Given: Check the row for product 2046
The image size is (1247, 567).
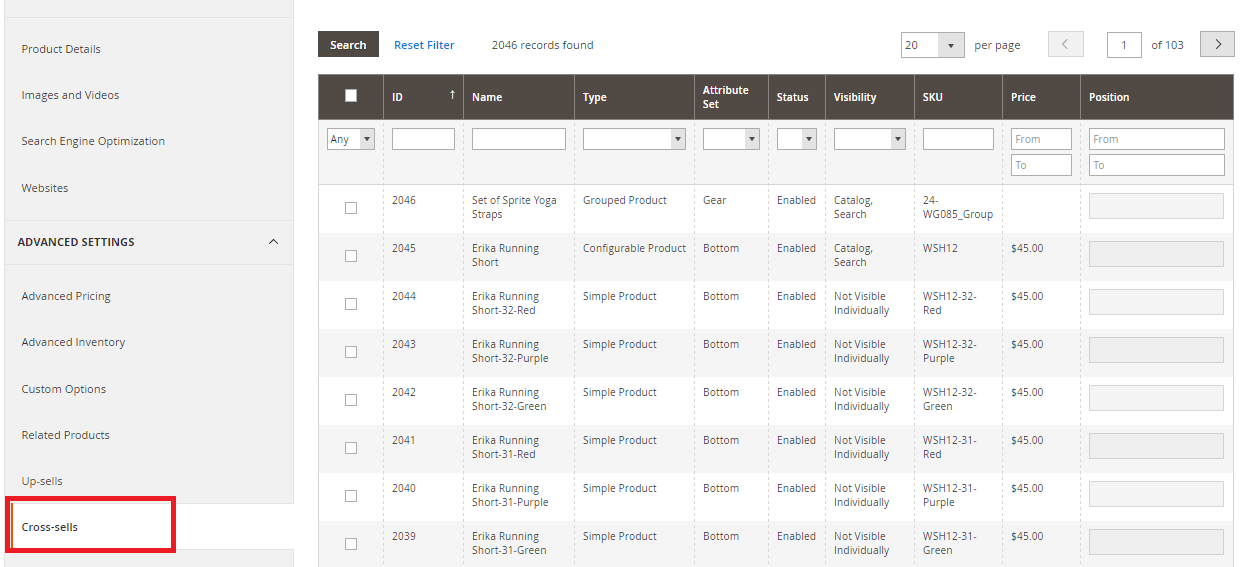Looking at the screenshot, I should pos(351,208).
